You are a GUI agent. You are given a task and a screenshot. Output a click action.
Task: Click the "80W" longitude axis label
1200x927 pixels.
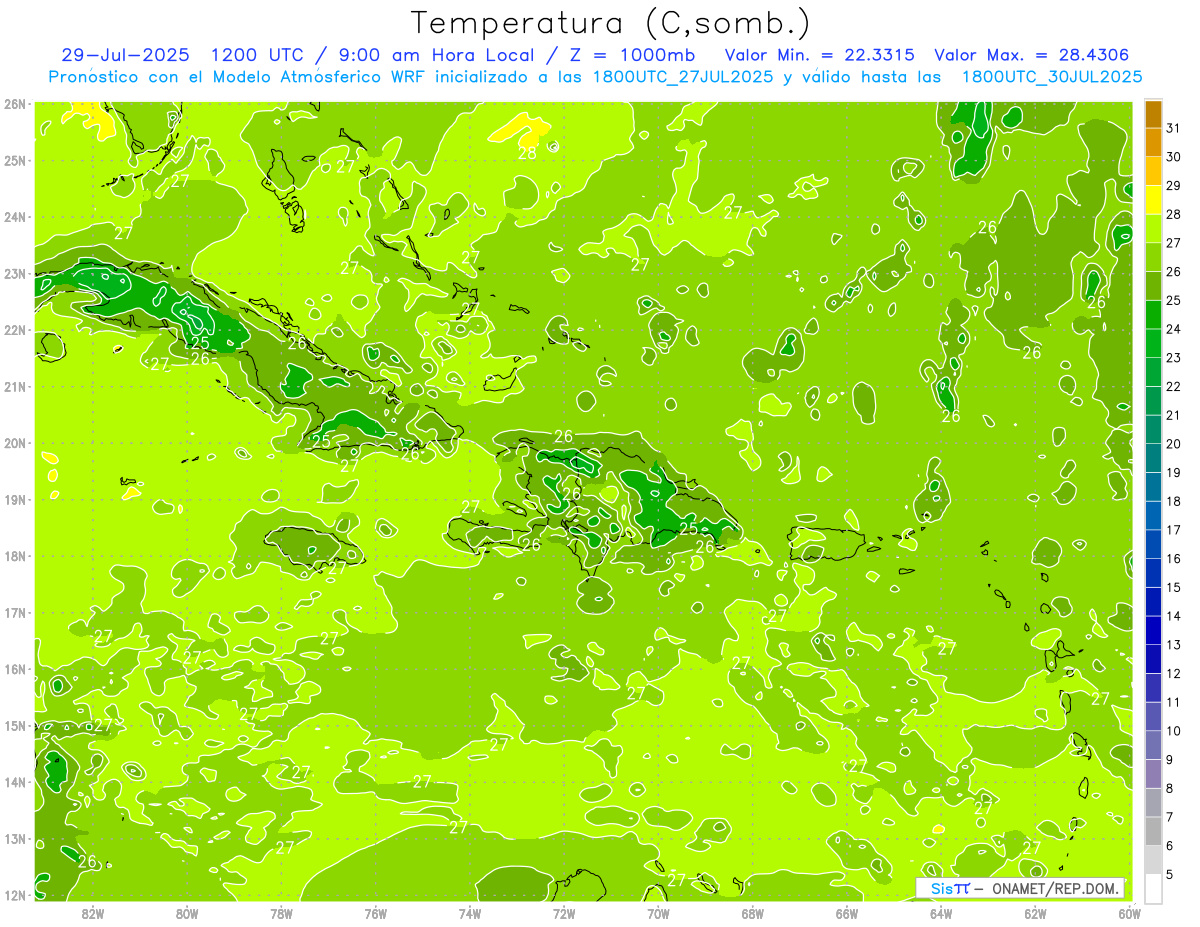coord(187,913)
